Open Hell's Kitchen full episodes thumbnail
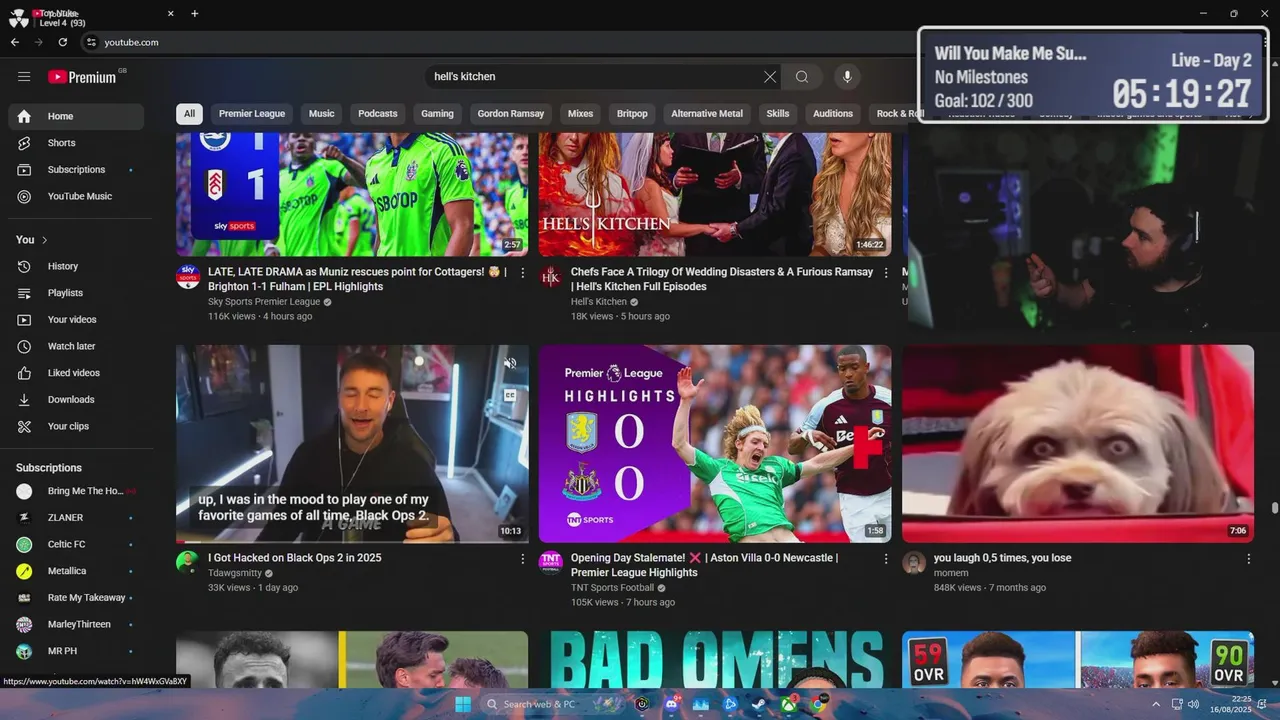The width and height of the screenshot is (1280, 720). tap(715, 195)
